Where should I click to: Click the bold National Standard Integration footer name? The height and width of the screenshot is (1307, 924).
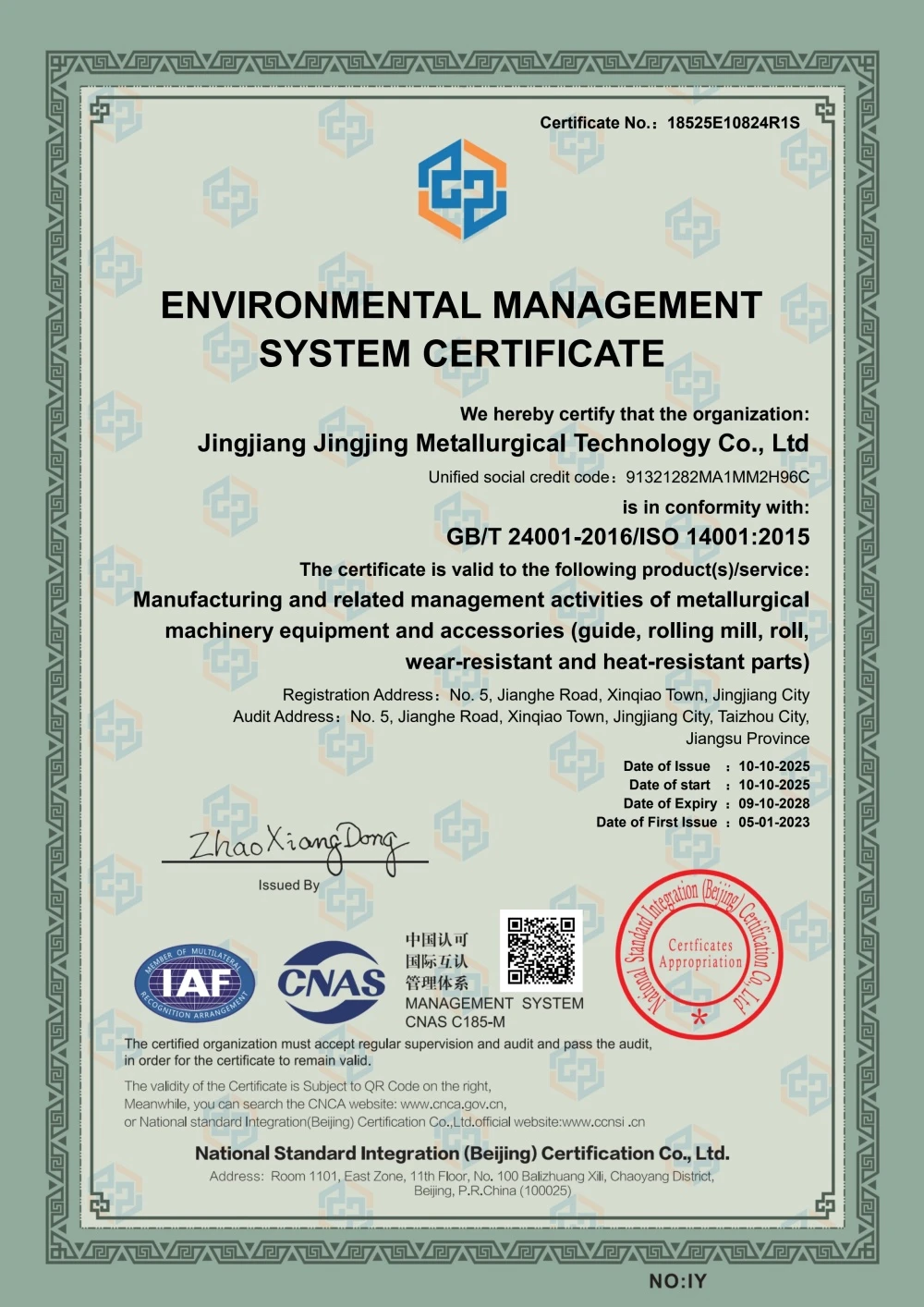462,1154
